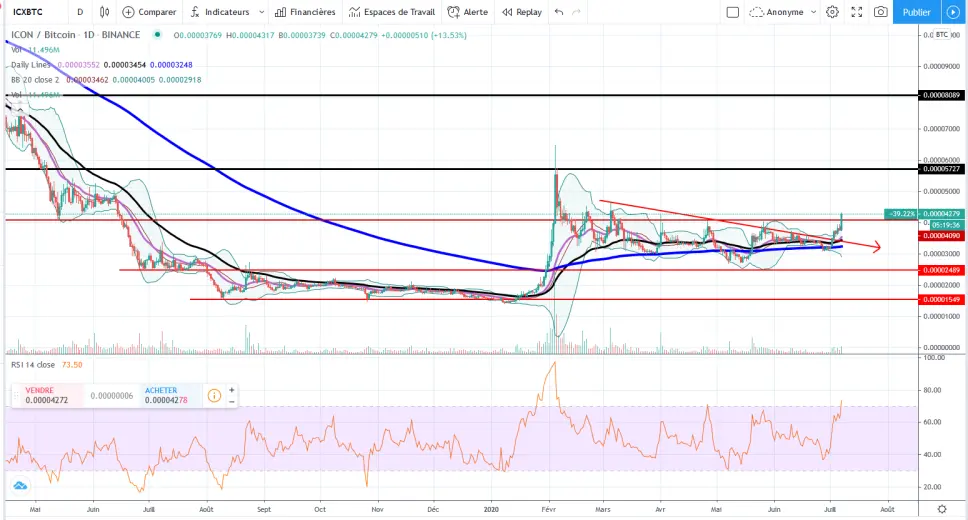Click the minus on the trading panel

232,401
